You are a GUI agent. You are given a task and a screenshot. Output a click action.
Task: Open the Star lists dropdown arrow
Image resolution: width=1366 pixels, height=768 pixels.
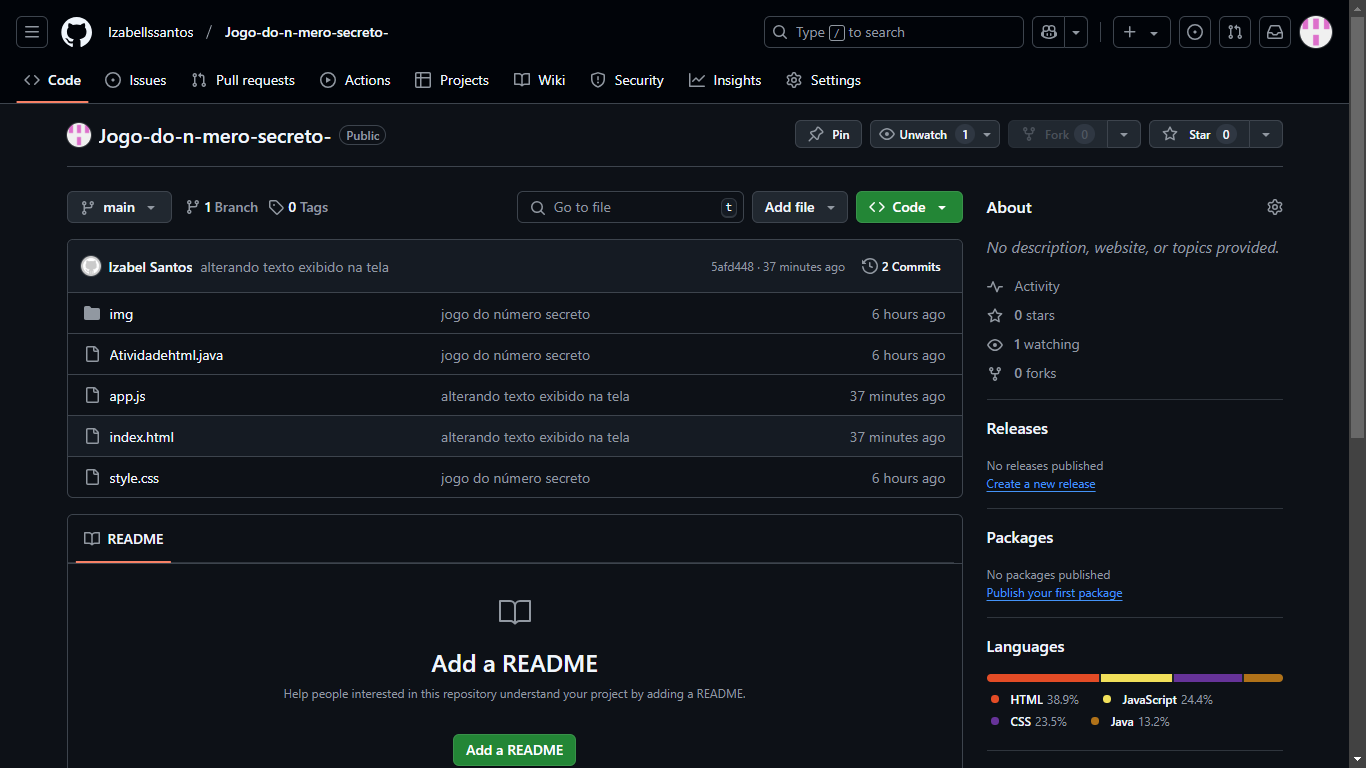1266,134
